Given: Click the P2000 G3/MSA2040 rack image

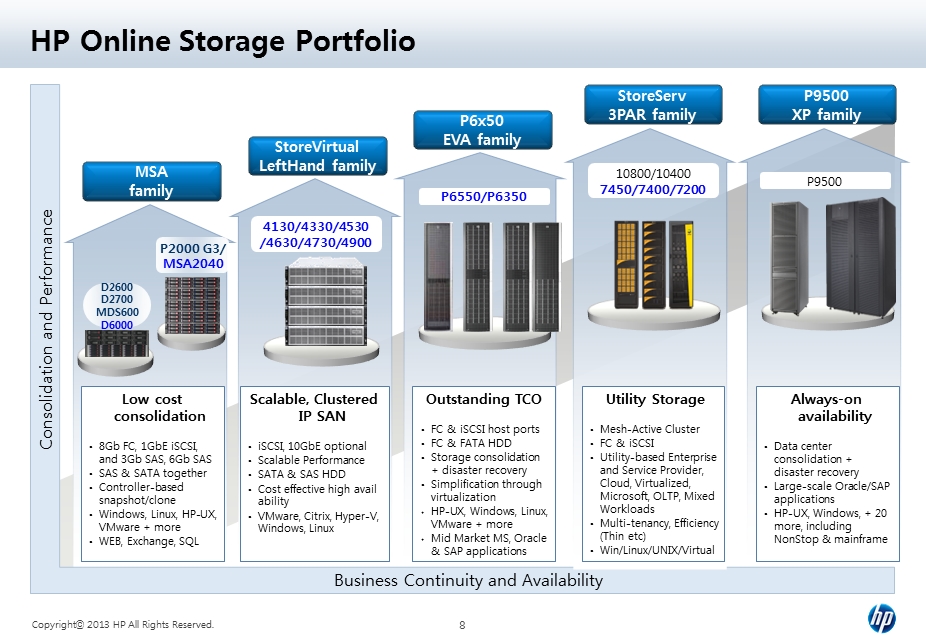Looking at the screenshot, I should click(x=193, y=305).
